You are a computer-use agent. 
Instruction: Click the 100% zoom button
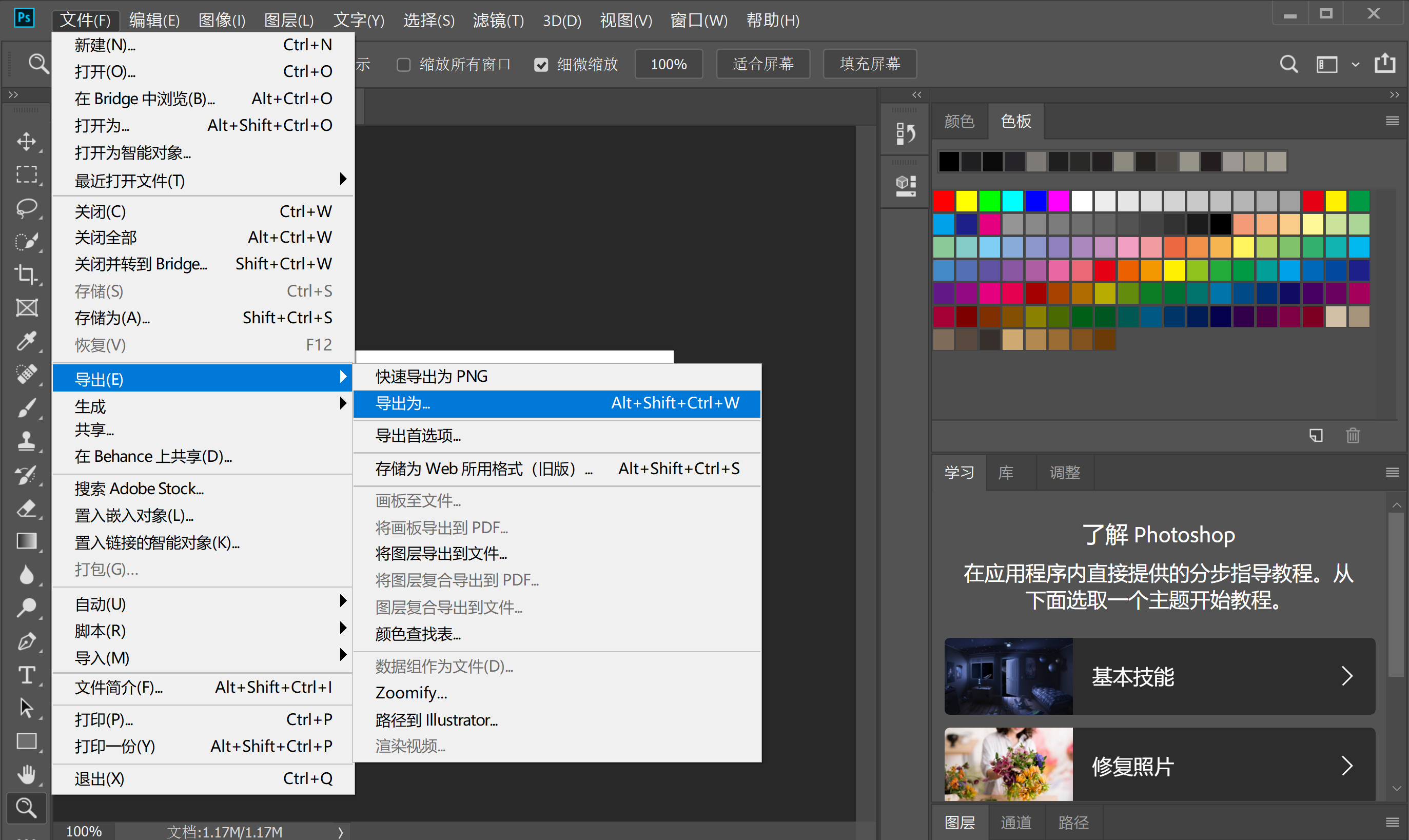(x=668, y=64)
